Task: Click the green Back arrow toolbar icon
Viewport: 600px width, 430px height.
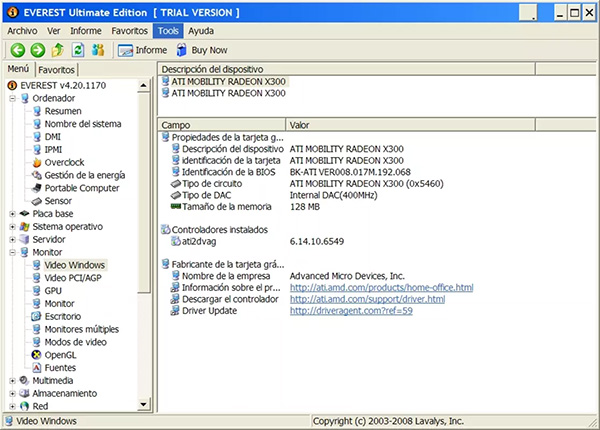Action: (18, 50)
